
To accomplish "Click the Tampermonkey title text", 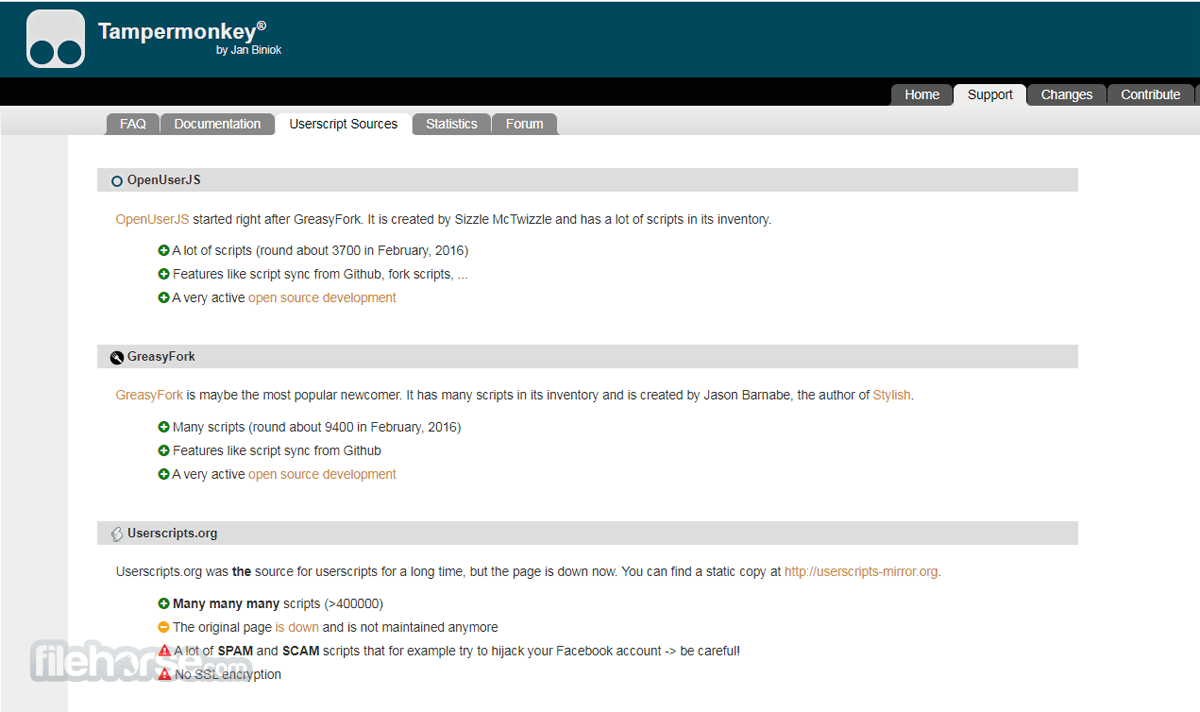I will [x=183, y=31].
